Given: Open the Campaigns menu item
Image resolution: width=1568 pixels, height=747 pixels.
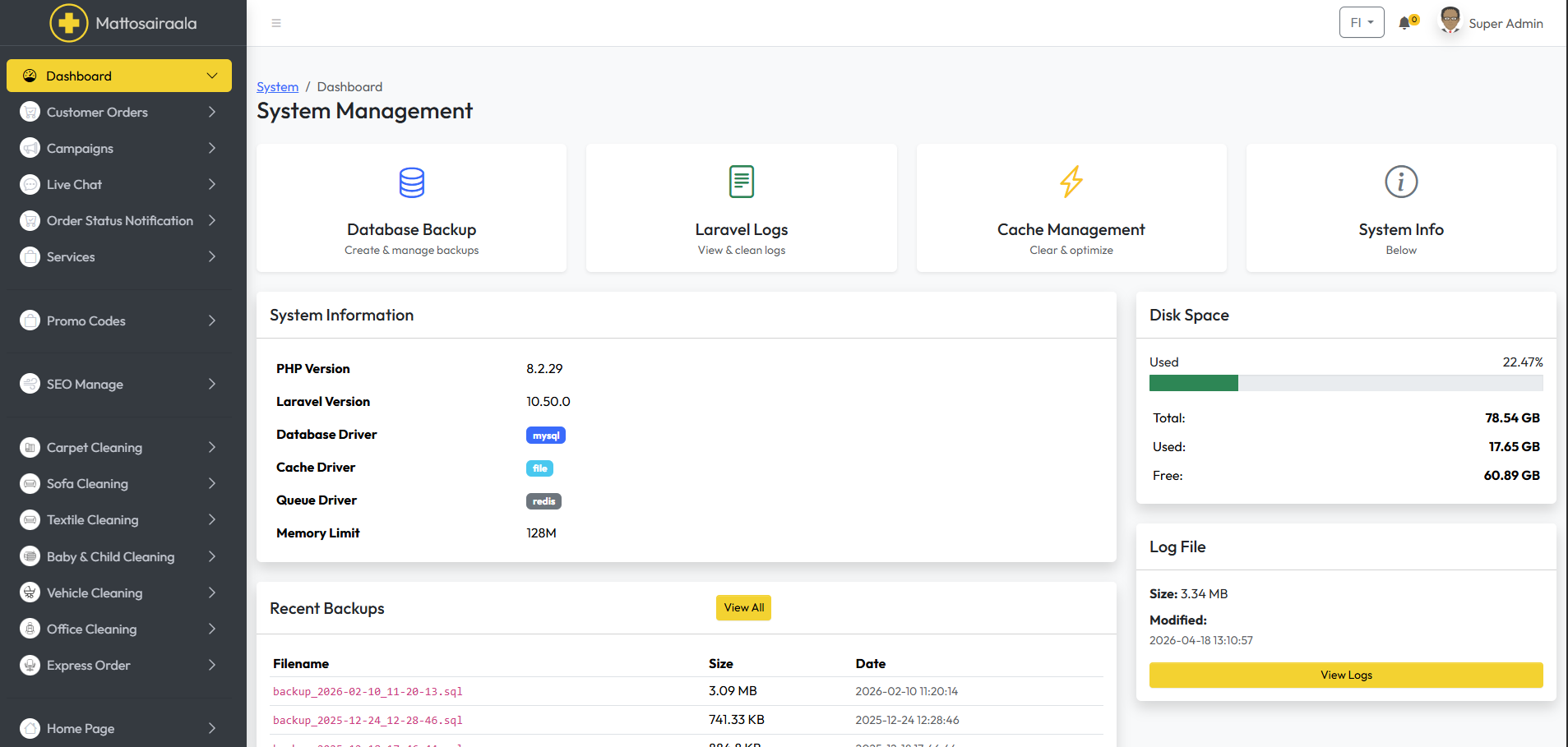Looking at the screenshot, I should 80,149.
